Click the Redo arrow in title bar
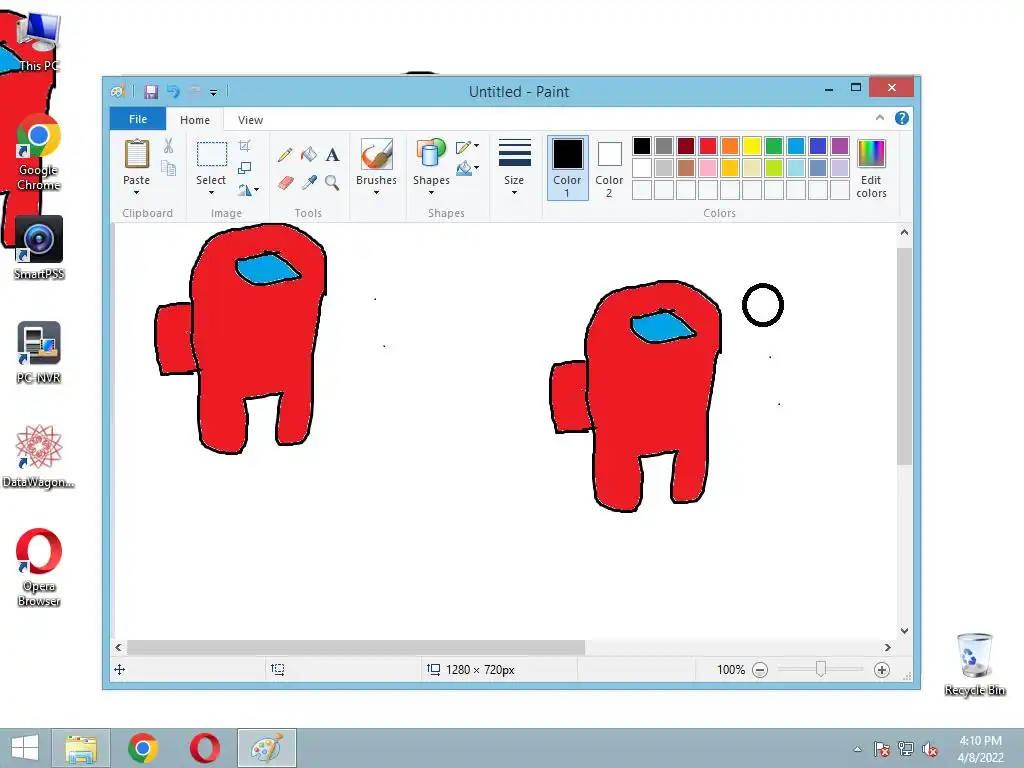Screen dimensions: 1024x768 [195, 91]
